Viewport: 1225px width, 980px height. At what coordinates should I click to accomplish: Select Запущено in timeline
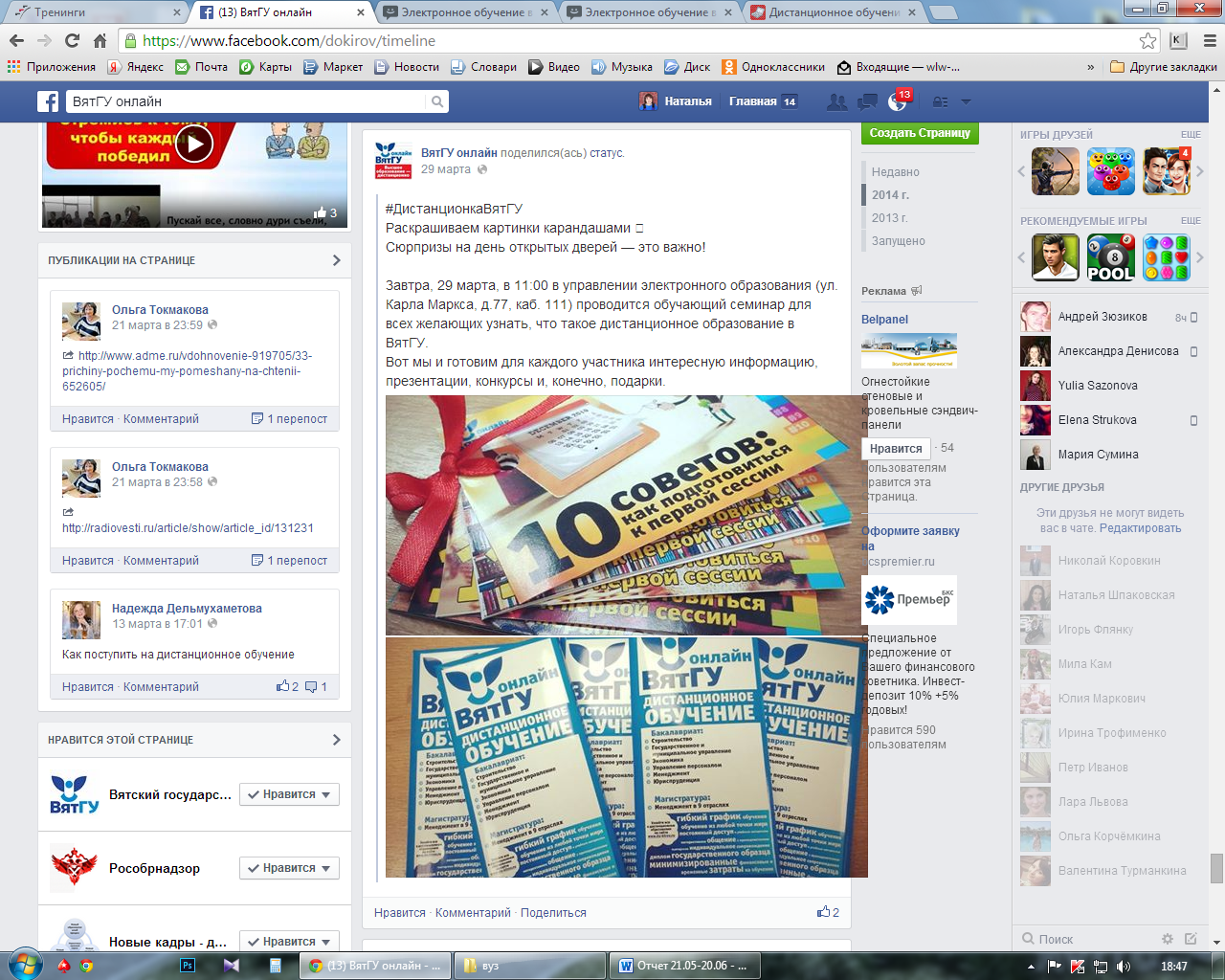(x=899, y=241)
